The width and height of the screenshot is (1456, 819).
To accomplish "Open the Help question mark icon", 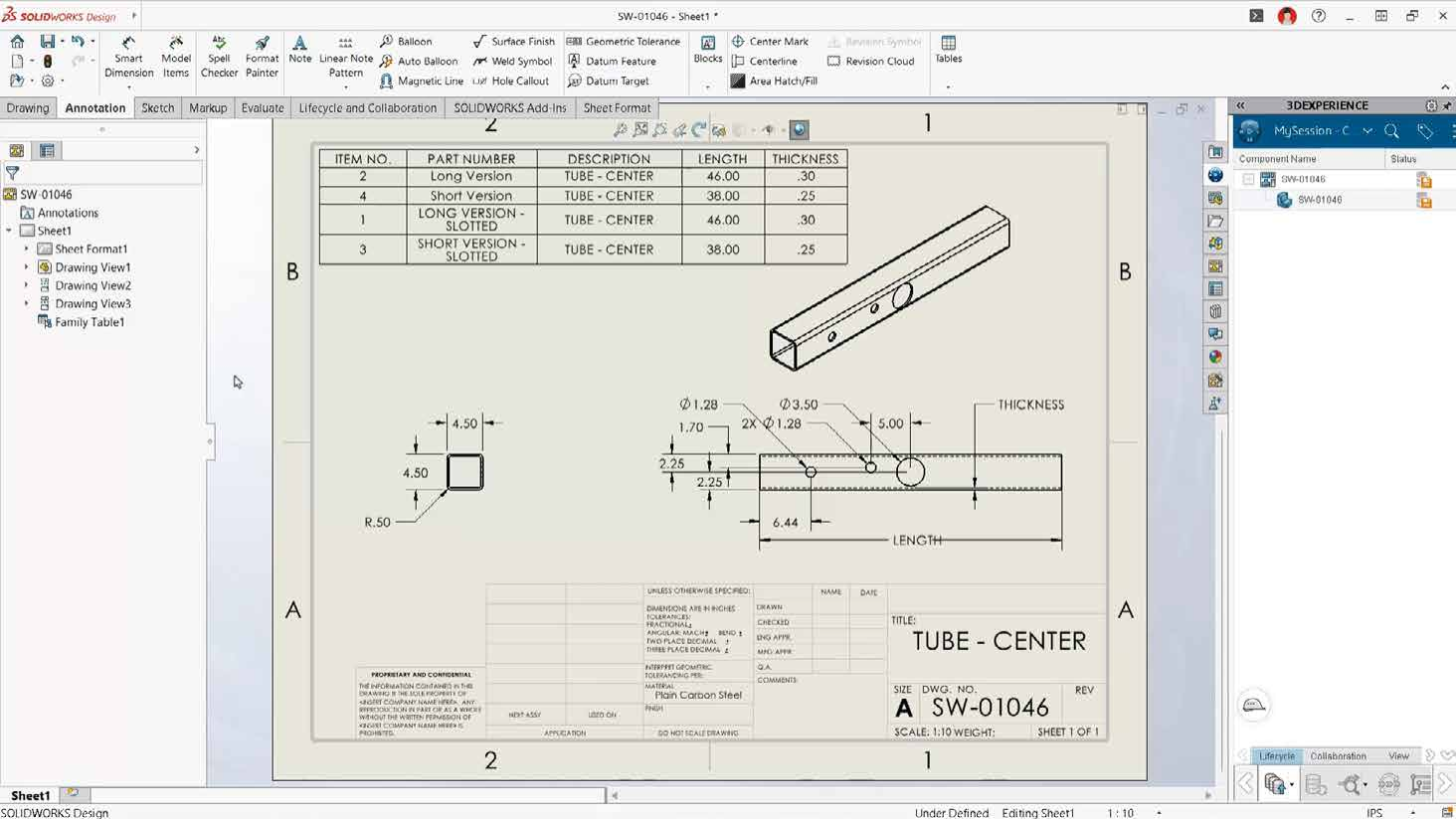I will pos(1318,16).
